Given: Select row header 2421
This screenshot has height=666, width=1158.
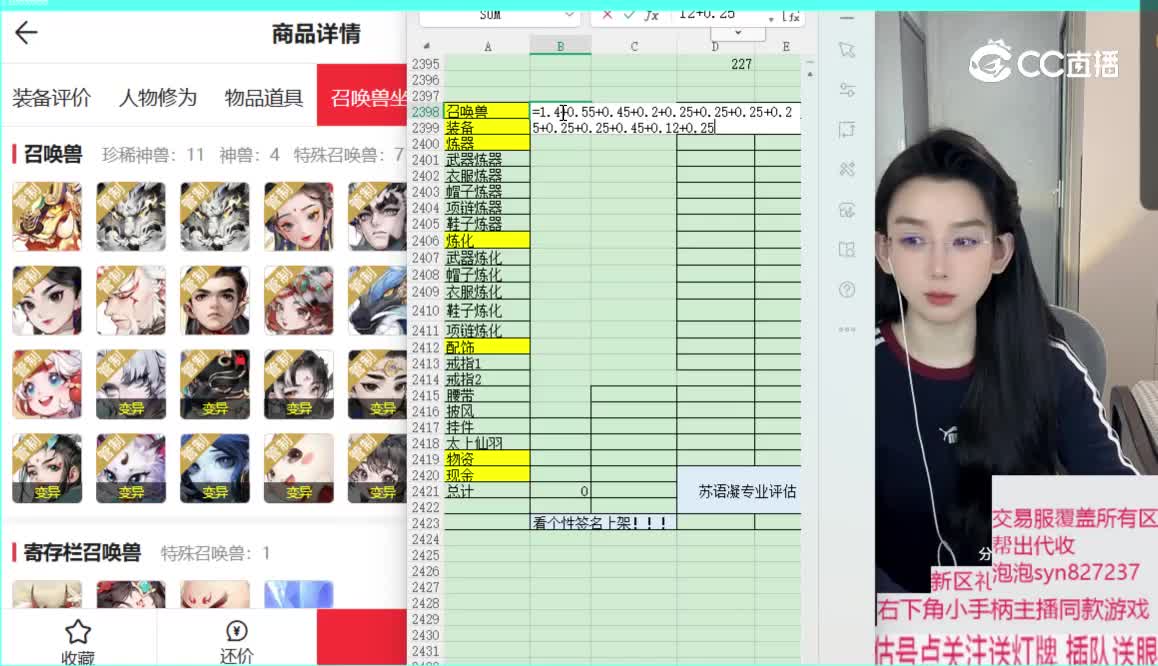Looking at the screenshot, I should [x=426, y=491].
